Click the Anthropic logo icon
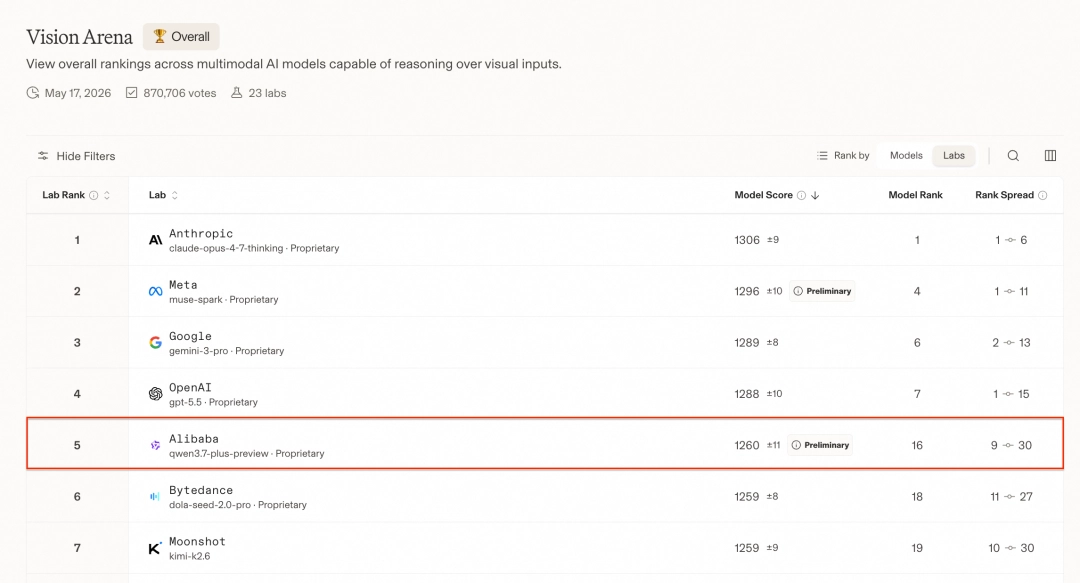This screenshot has height=583, width=1080. pos(156,240)
